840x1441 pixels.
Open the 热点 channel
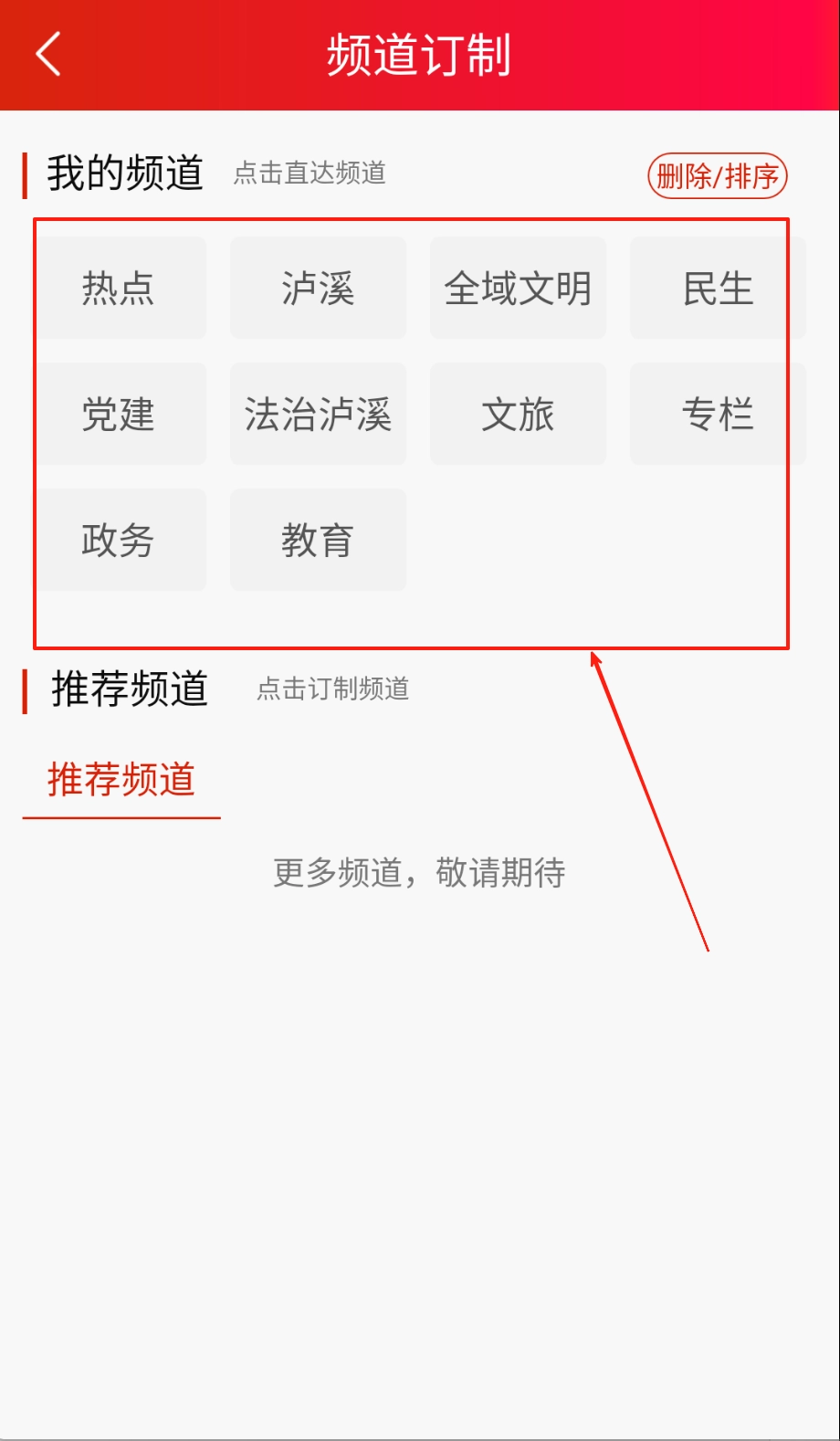[x=118, y=288]
